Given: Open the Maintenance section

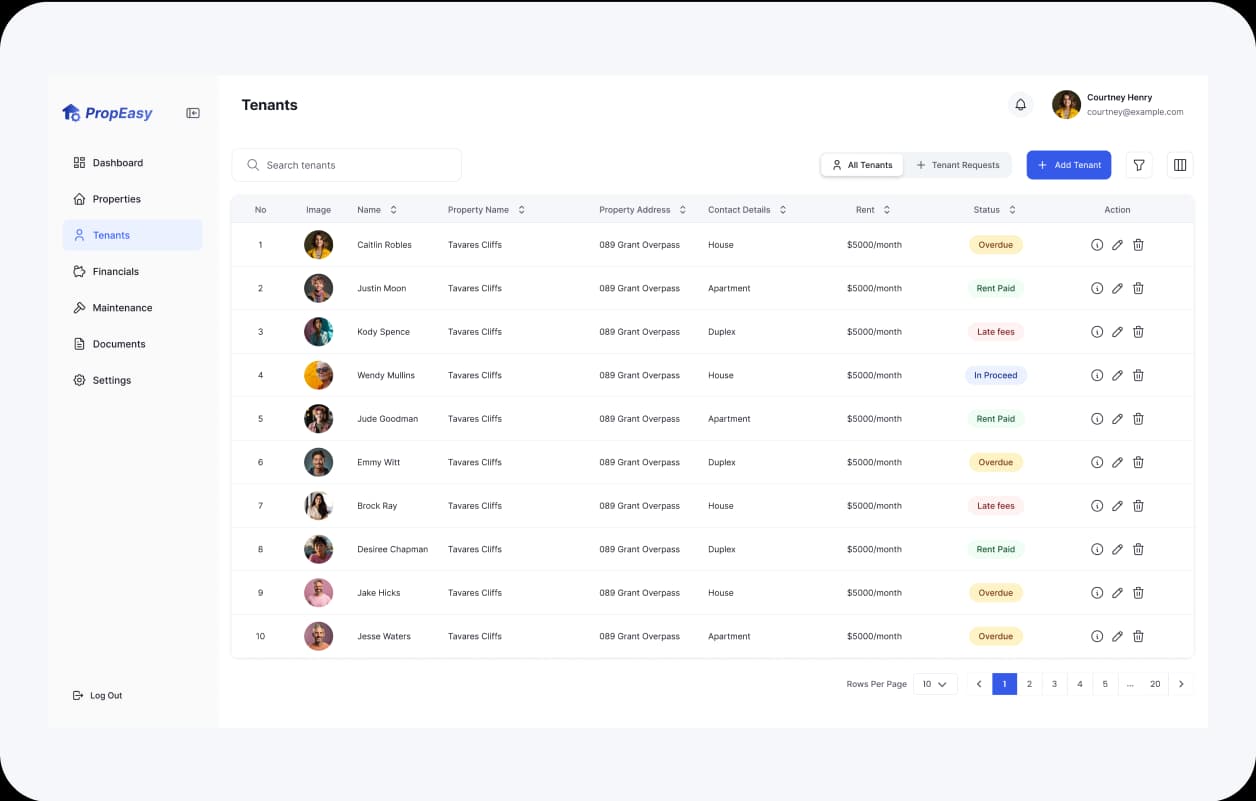Looking at the screenshot, I should [132, 308].
